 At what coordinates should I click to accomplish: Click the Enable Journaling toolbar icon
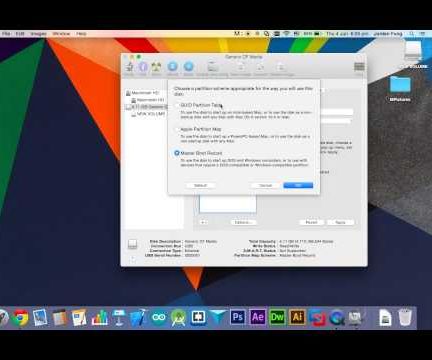[x=212, y=67]
